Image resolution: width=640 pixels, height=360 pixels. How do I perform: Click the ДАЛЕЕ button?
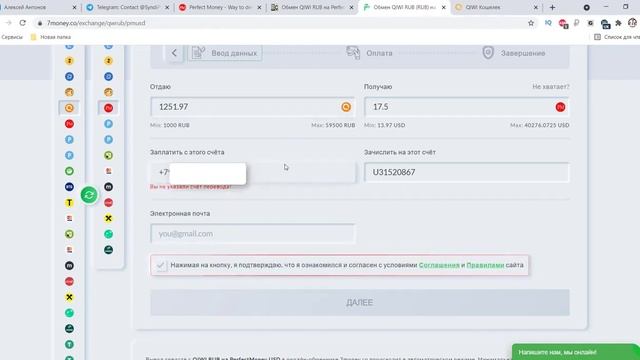click(x=360, y=302)
